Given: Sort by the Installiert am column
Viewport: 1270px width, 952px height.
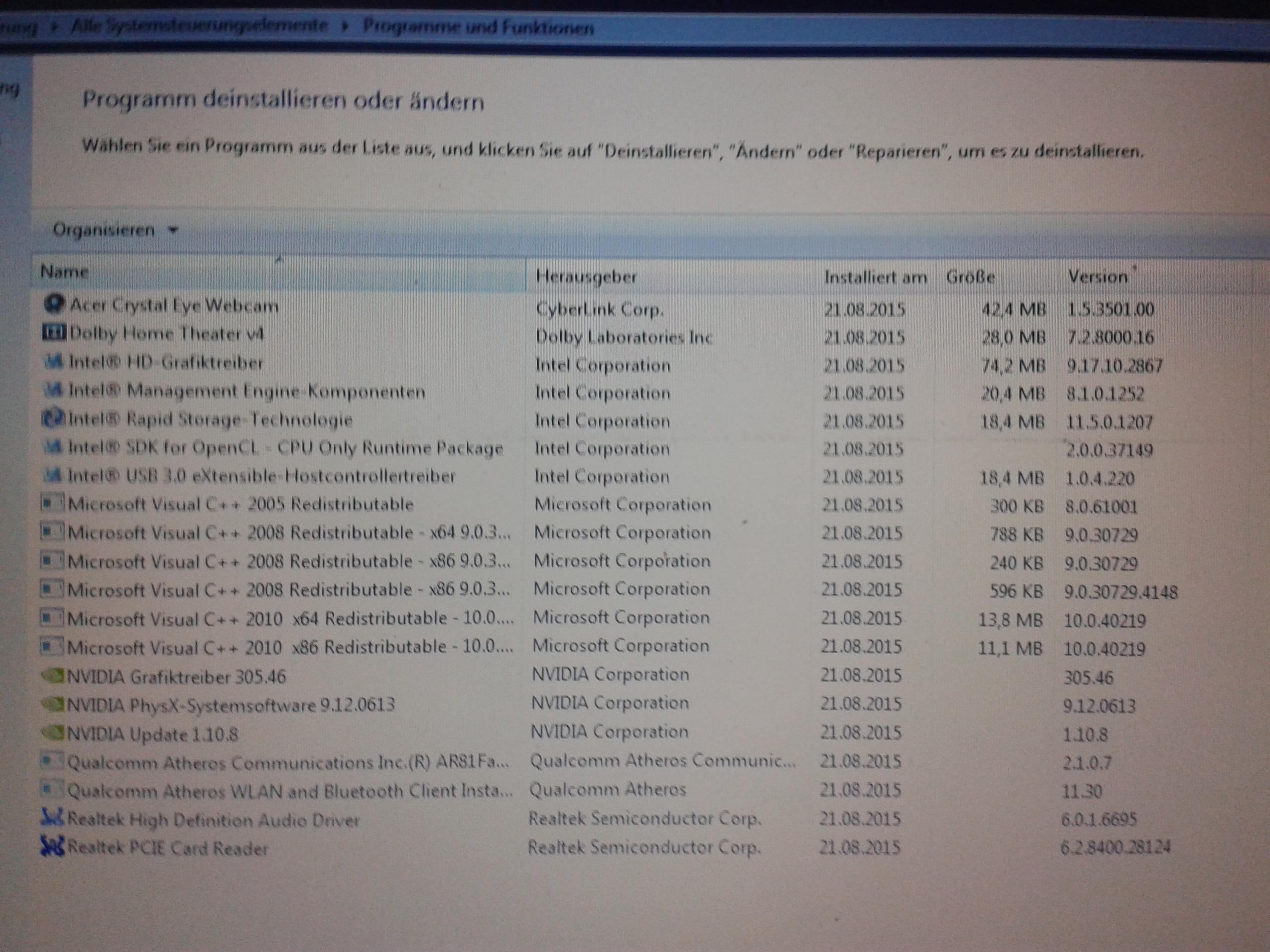Looking at the screenshot, I should [875, 278].
